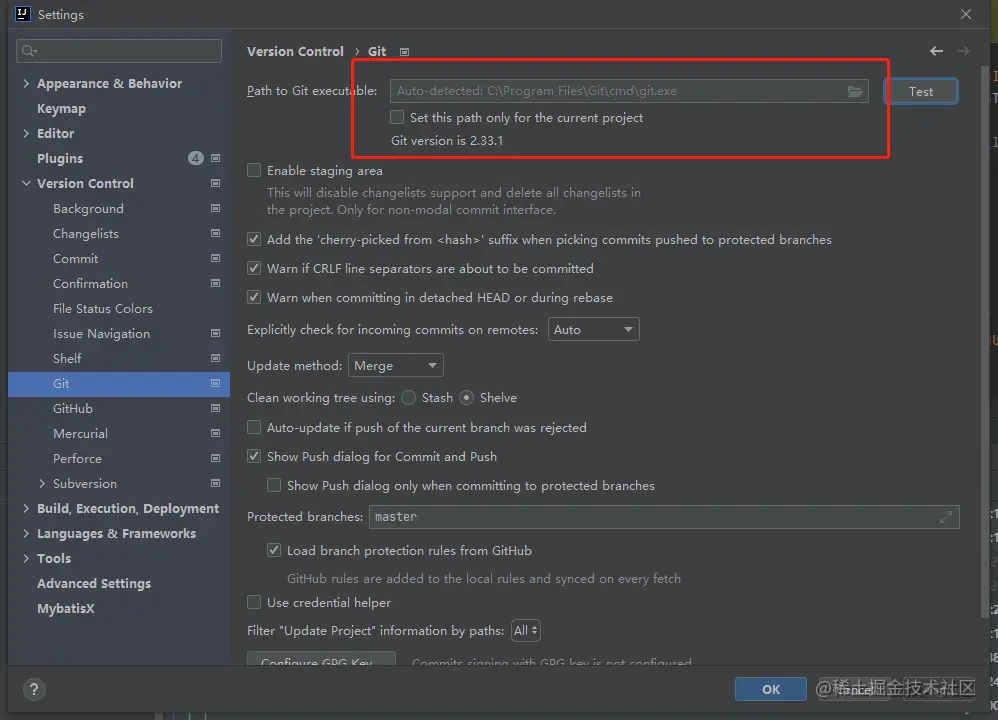Click the Test button for Git executable
This screenshot has width=998, height=720.
tap(920, 92)
